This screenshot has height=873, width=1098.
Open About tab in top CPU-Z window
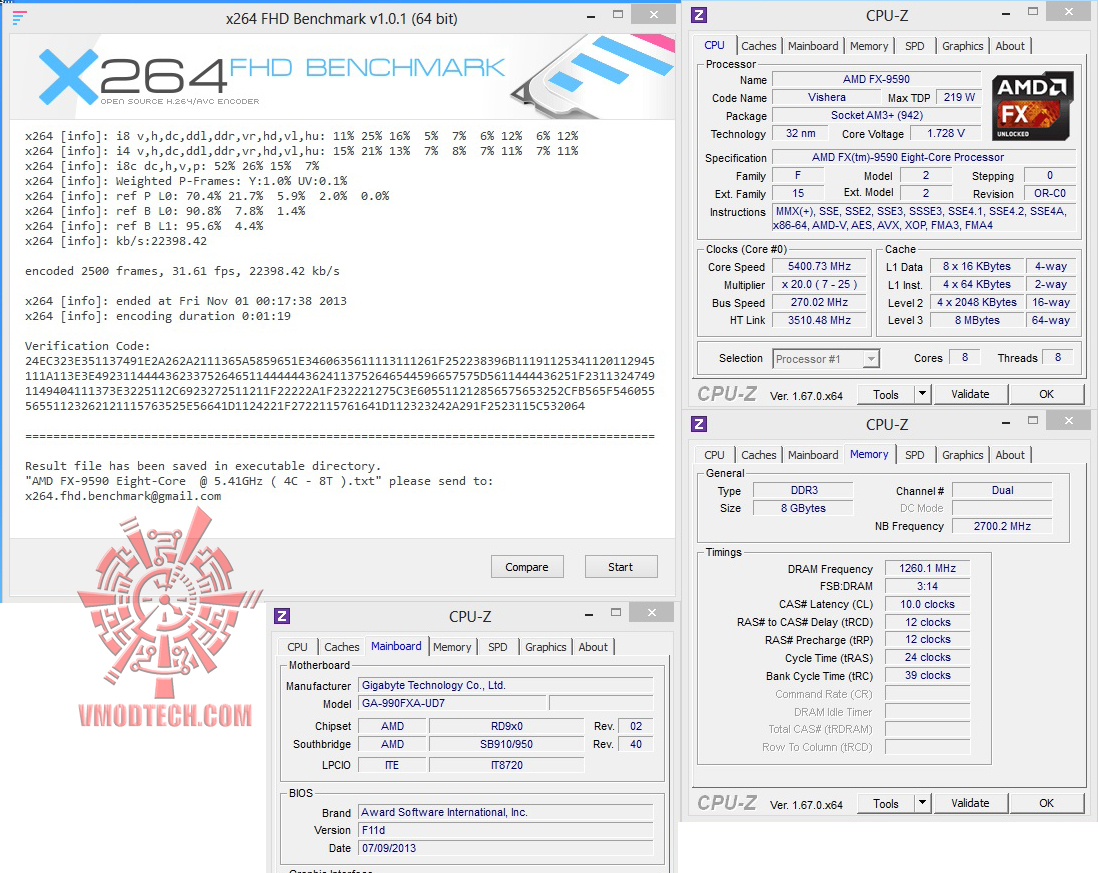point(1010,46)
